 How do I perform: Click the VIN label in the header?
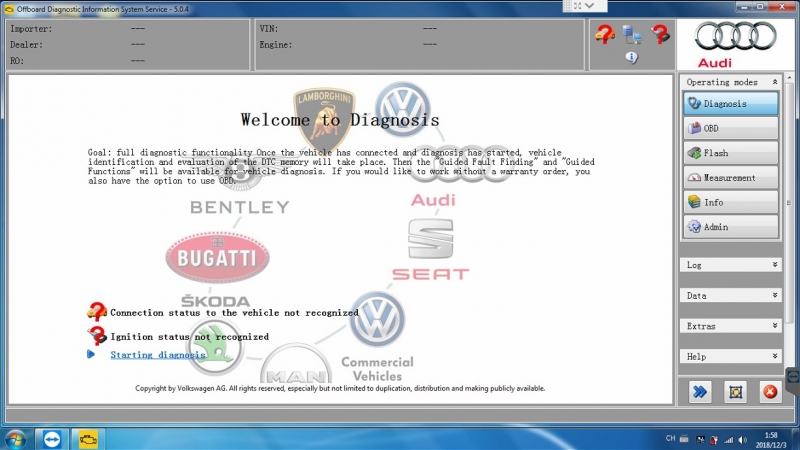pyautogui.click(x=269, y=29)
